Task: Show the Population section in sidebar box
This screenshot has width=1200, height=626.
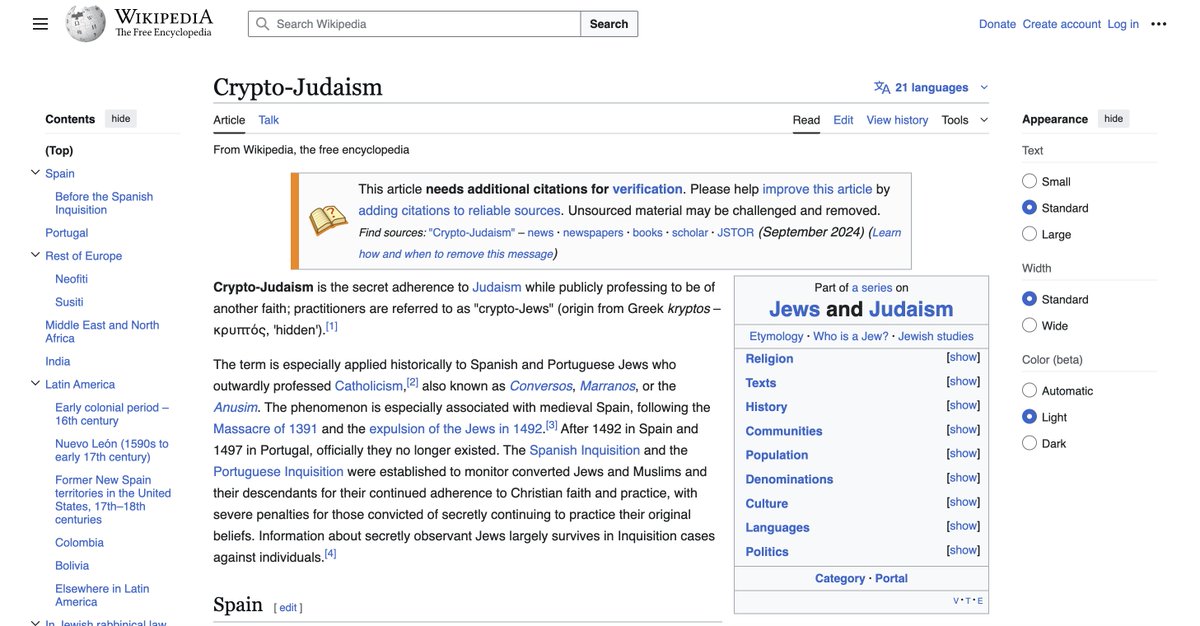Action: tap(963, 453)
